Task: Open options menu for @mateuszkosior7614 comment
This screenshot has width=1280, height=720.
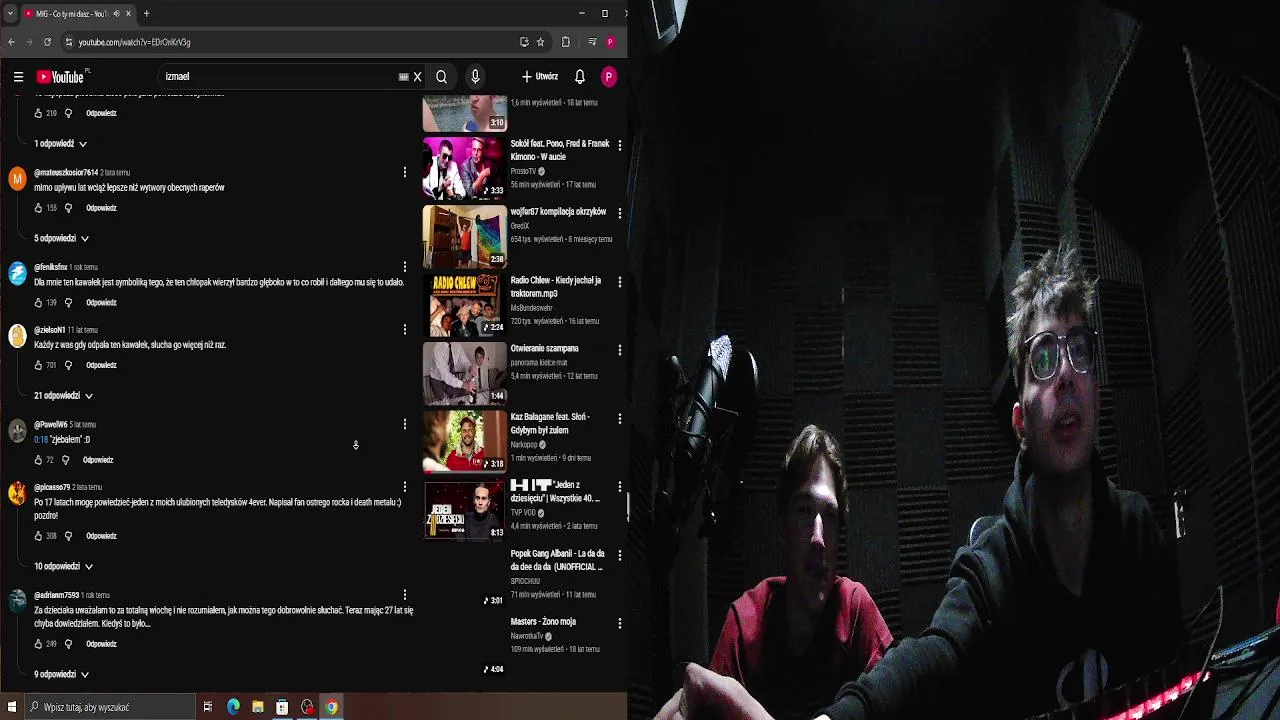Action: tap(404, 173)
